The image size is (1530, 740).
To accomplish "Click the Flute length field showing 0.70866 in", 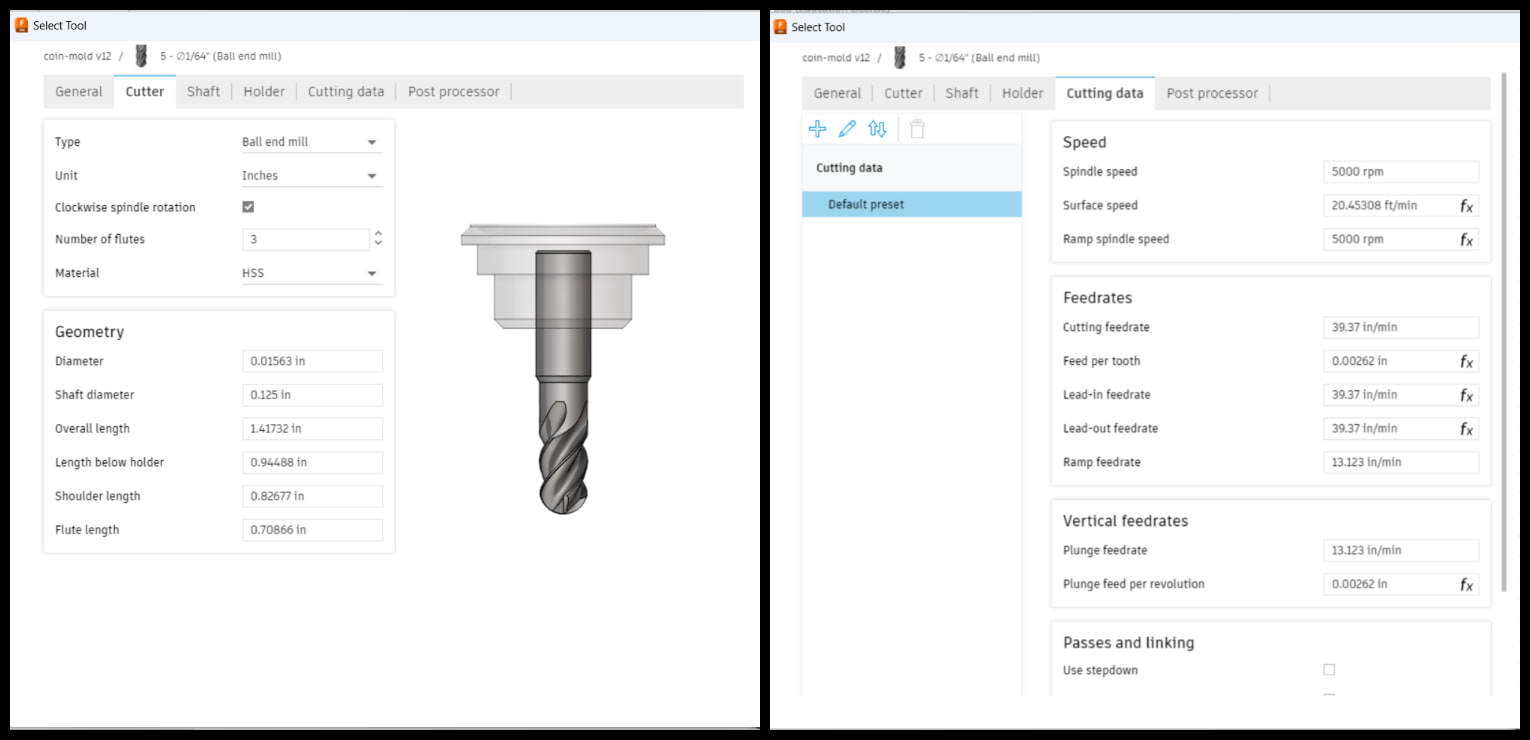I will (312, 530).
